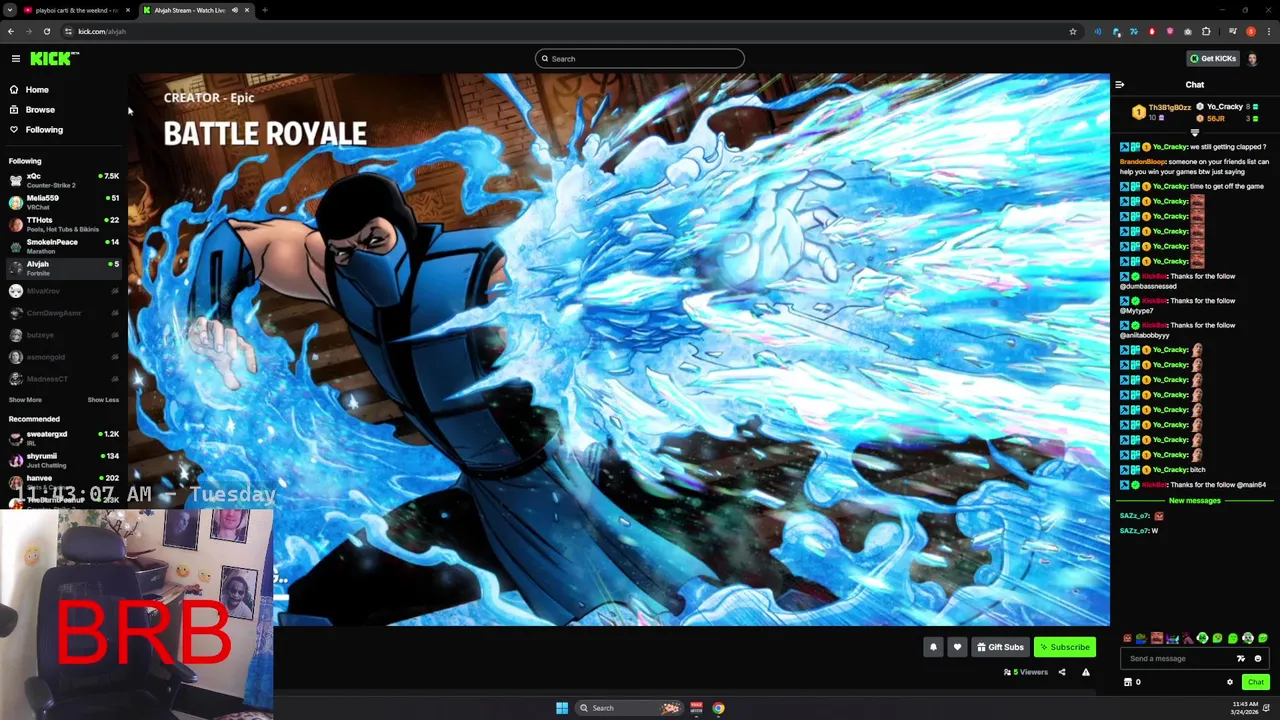Toggle stream notifications bell
The image size is (1280, 720).
[x=933, y=647]
